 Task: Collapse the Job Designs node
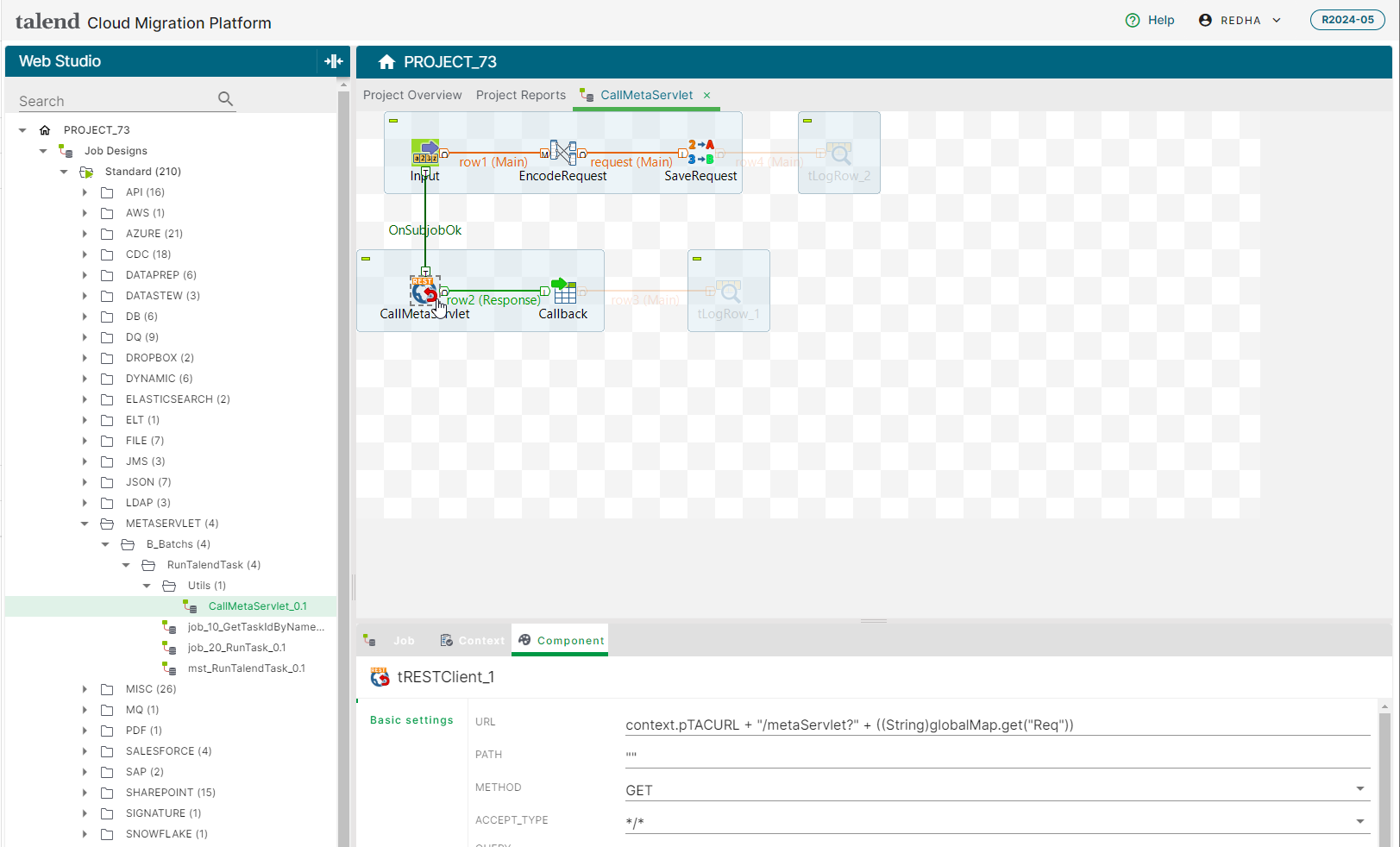coord(43,151)
